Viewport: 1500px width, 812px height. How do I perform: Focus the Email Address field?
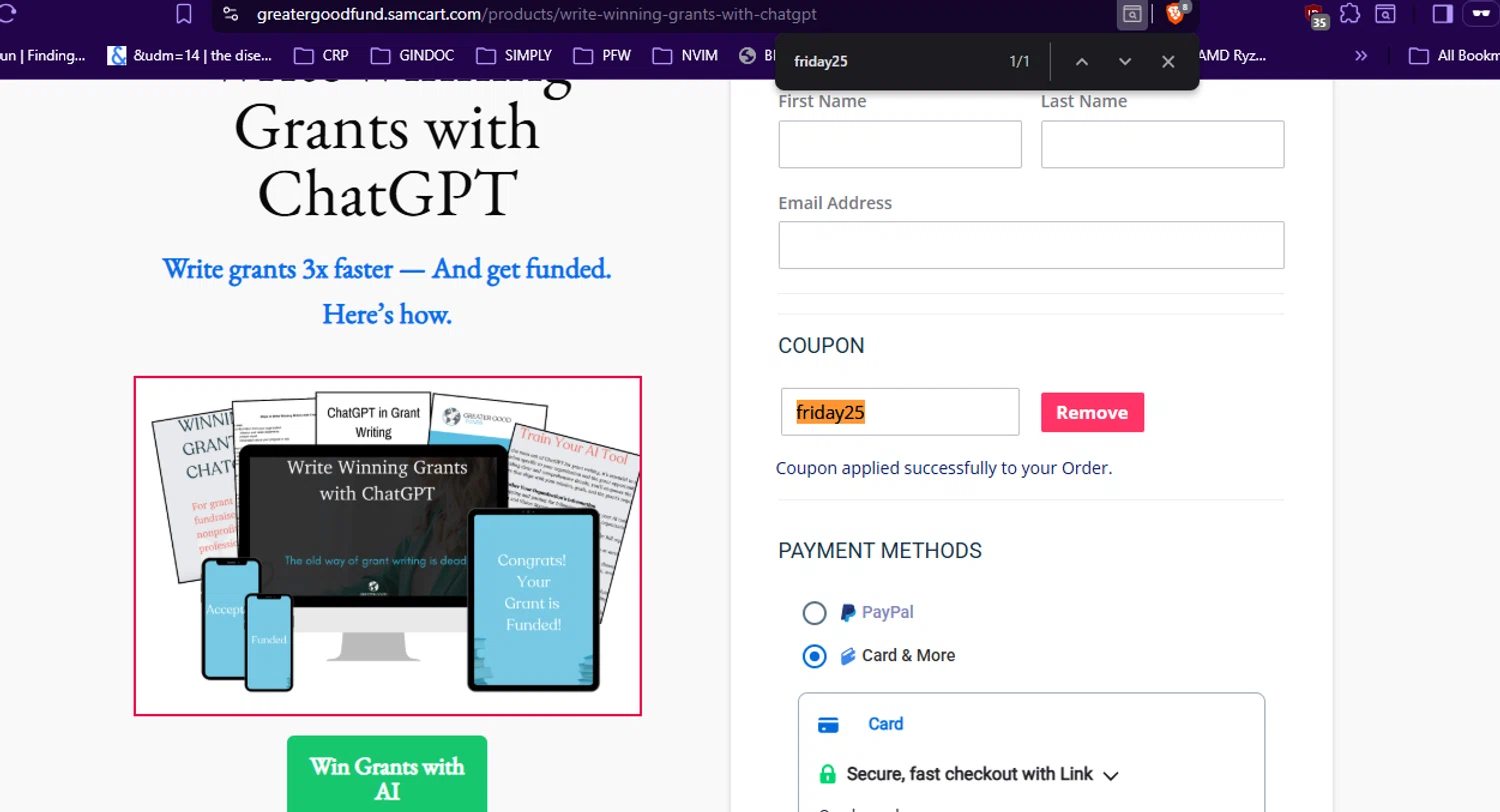coord(1031,245)
